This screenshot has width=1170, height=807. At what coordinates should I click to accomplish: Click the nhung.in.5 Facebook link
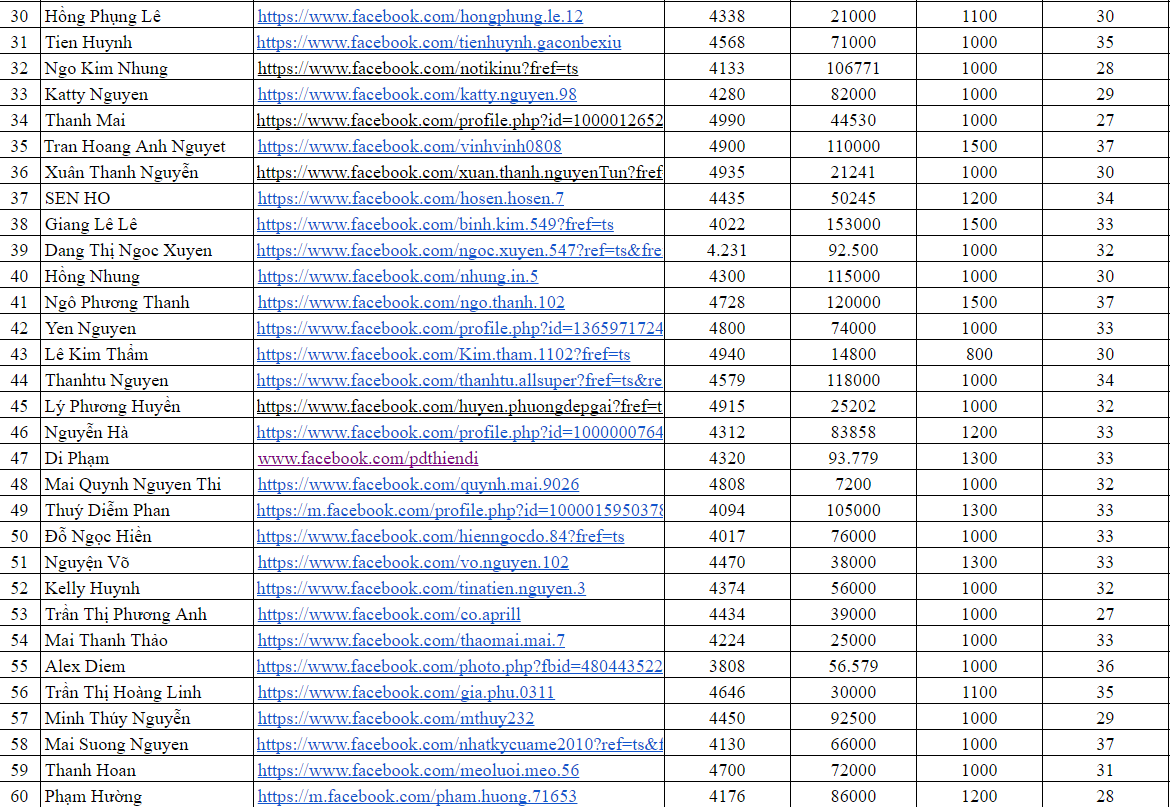(x=397, y=277)
